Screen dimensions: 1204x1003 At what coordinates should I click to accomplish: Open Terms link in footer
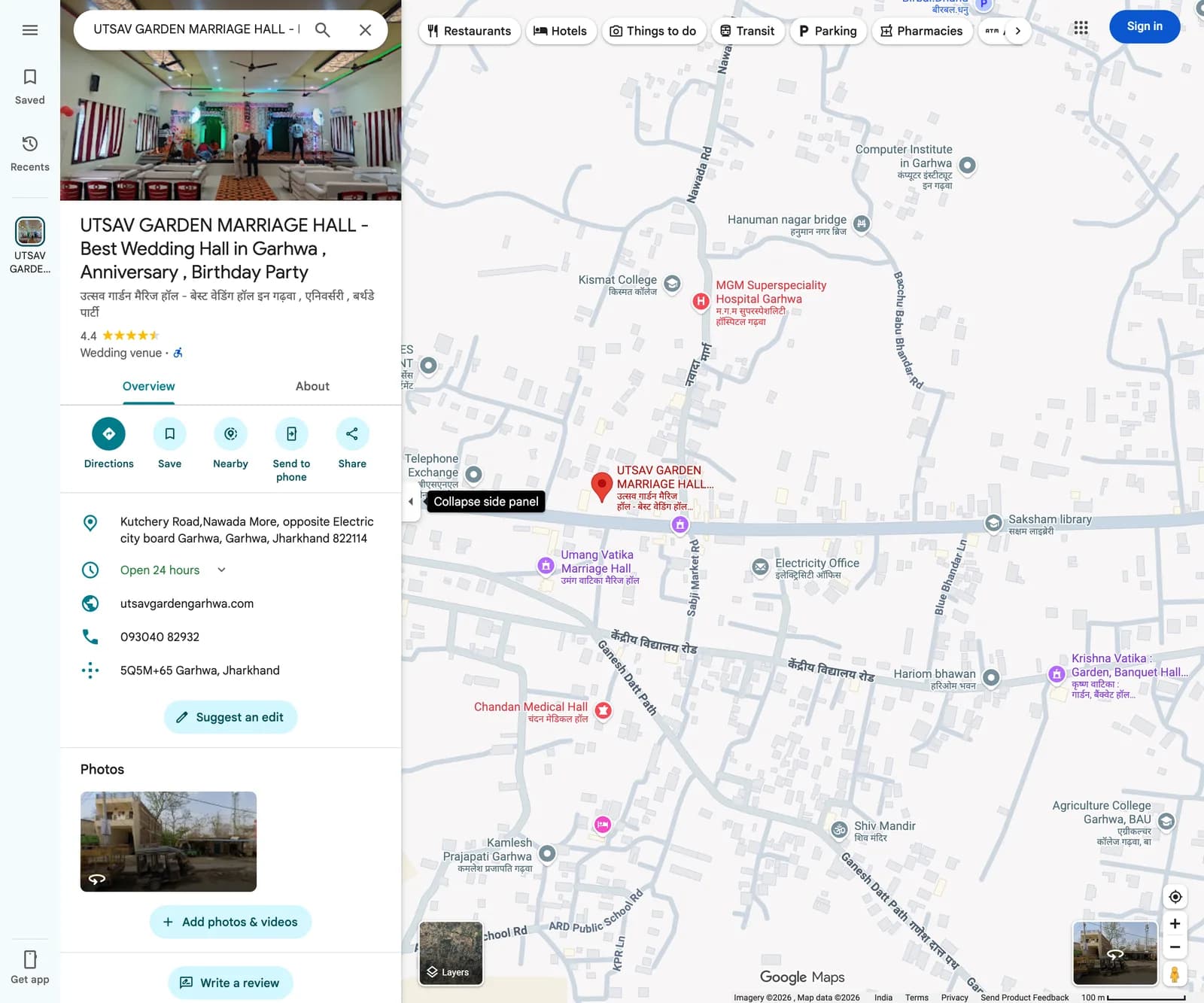click(917, 997)
